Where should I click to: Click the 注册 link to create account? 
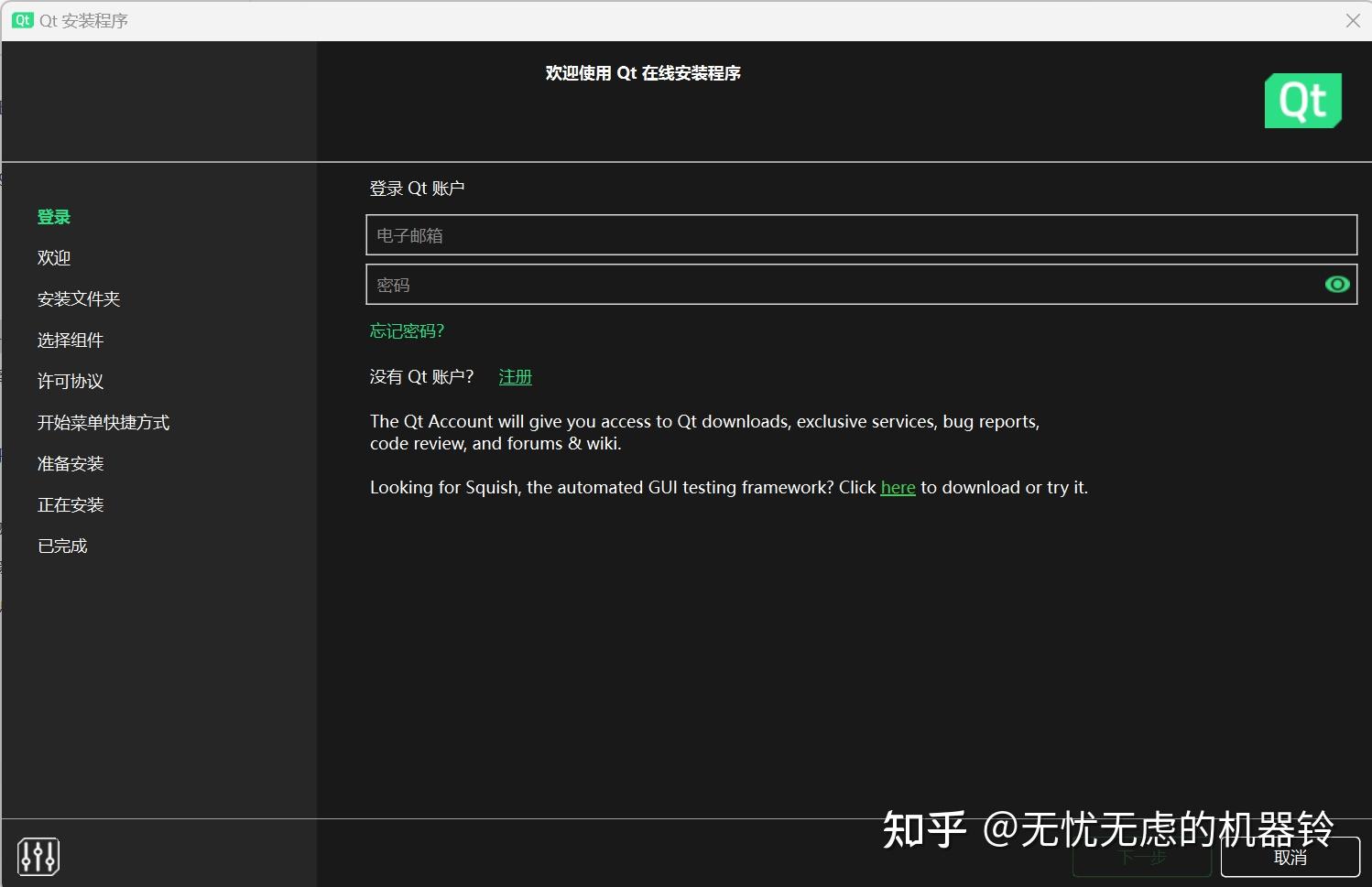[515, 376]
